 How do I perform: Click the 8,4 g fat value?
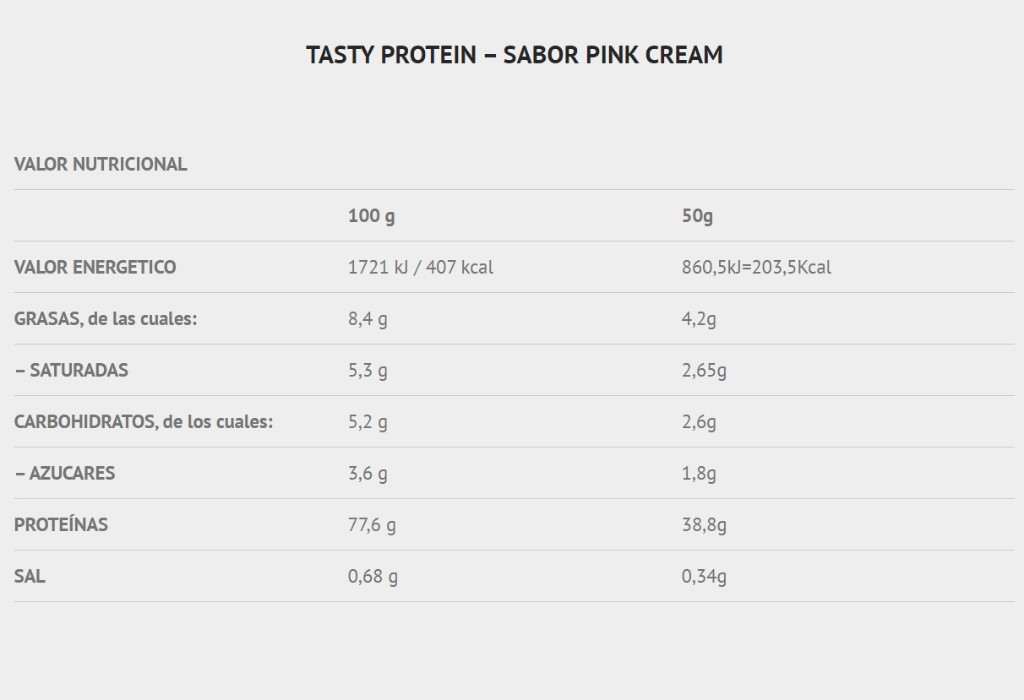368,319
